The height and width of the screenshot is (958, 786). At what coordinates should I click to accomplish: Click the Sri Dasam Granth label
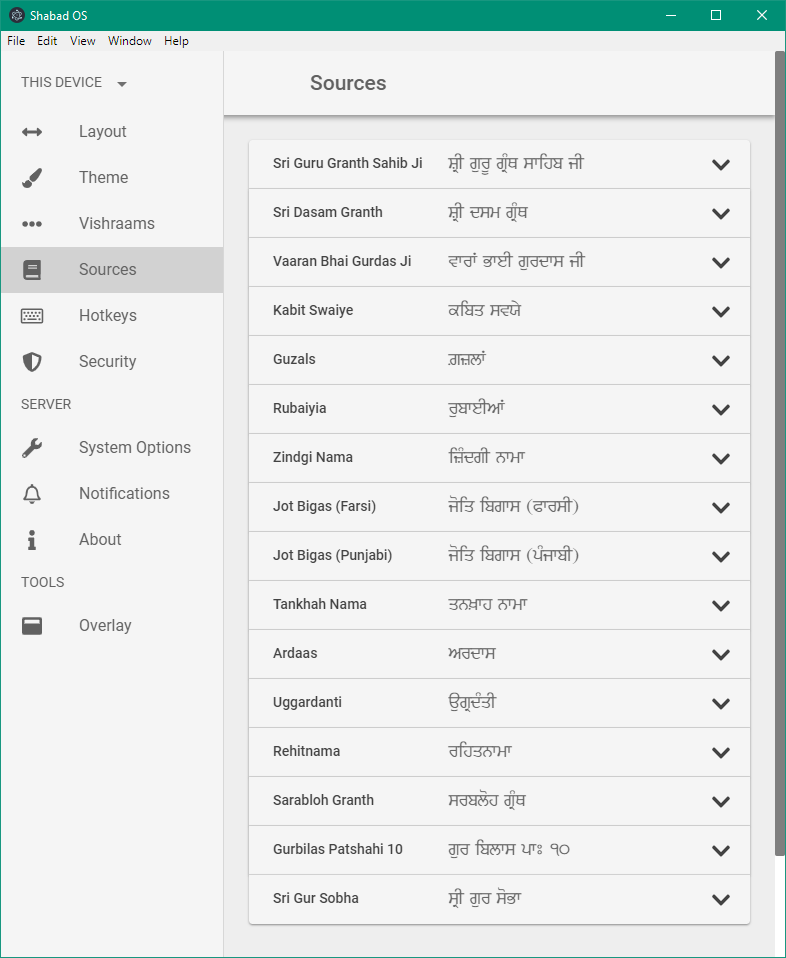328,213
